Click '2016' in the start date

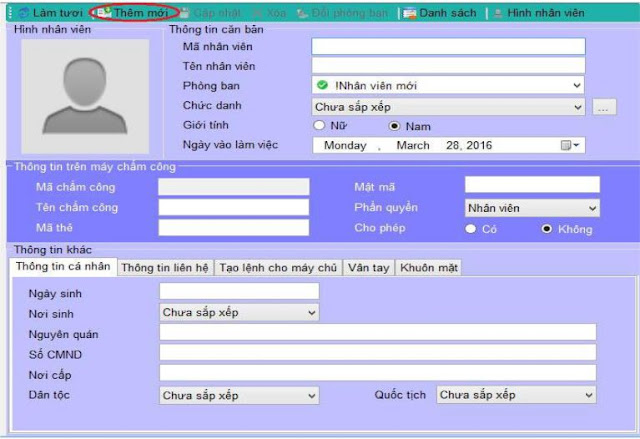(479, 145)
